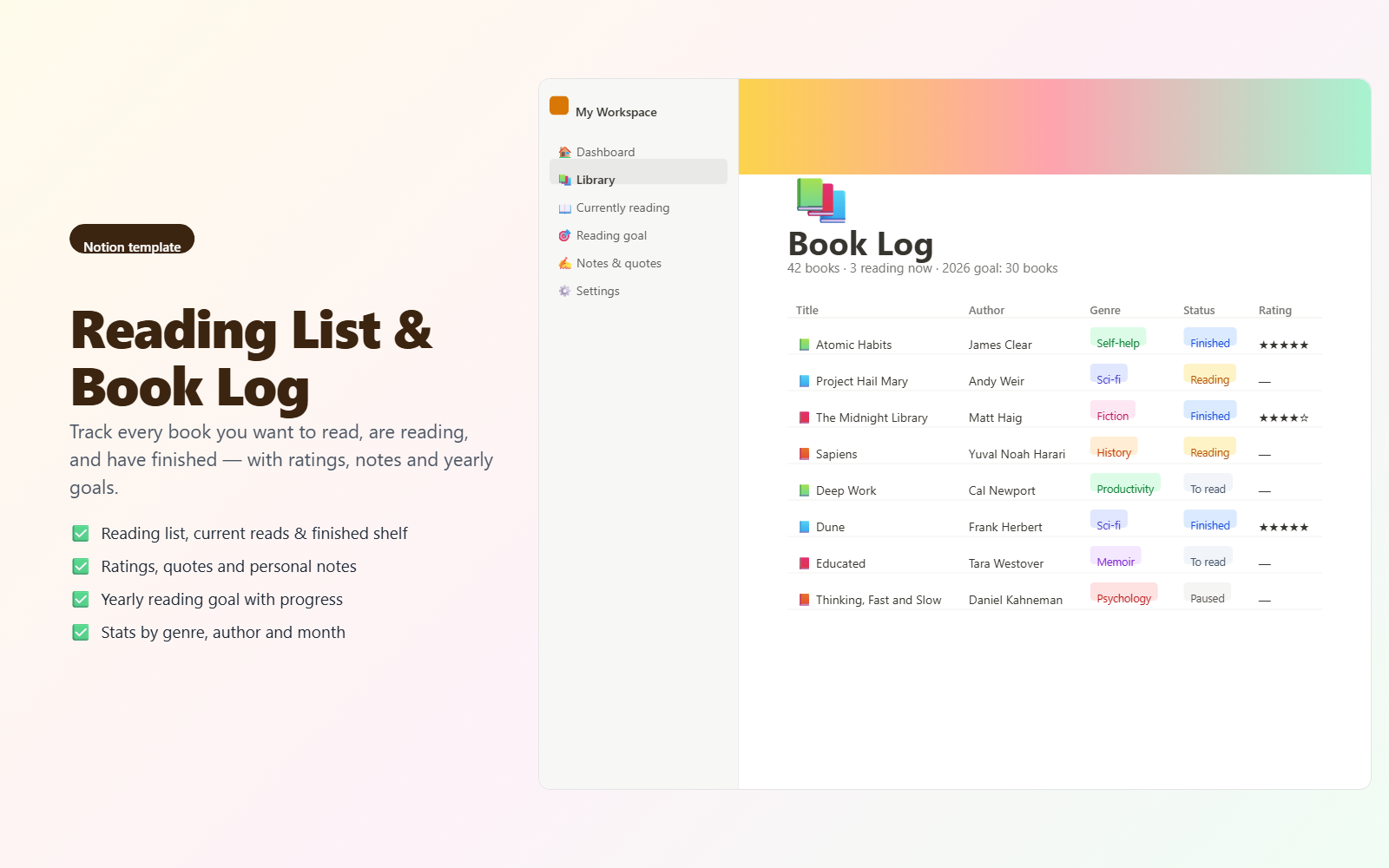Toggle the checkbox for Reading list, current reads
1389x868 pixels.
[x=81, y=534]
